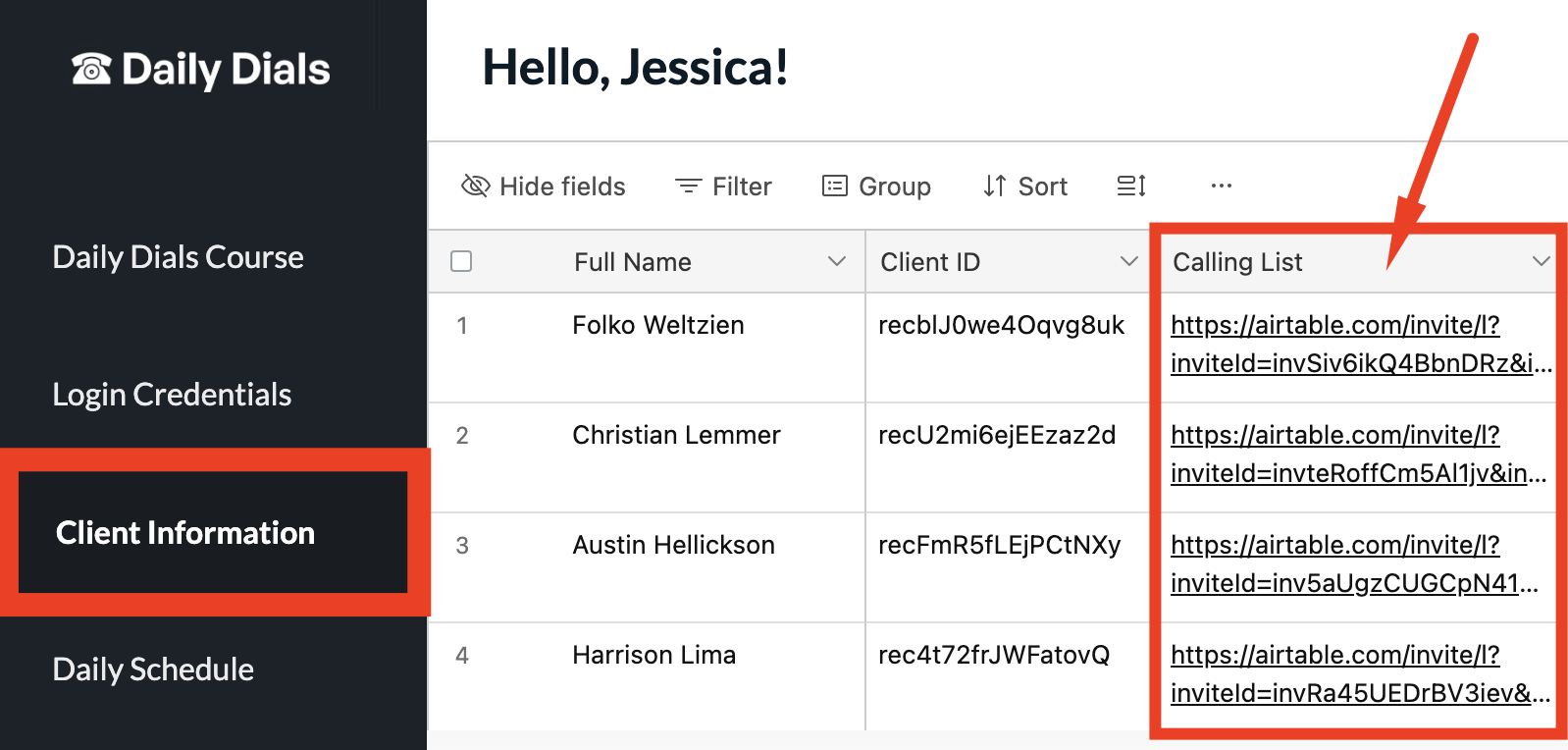1568x750 pixels.
Task: Click the Hello, Jessica! heading
Action: 635,68
